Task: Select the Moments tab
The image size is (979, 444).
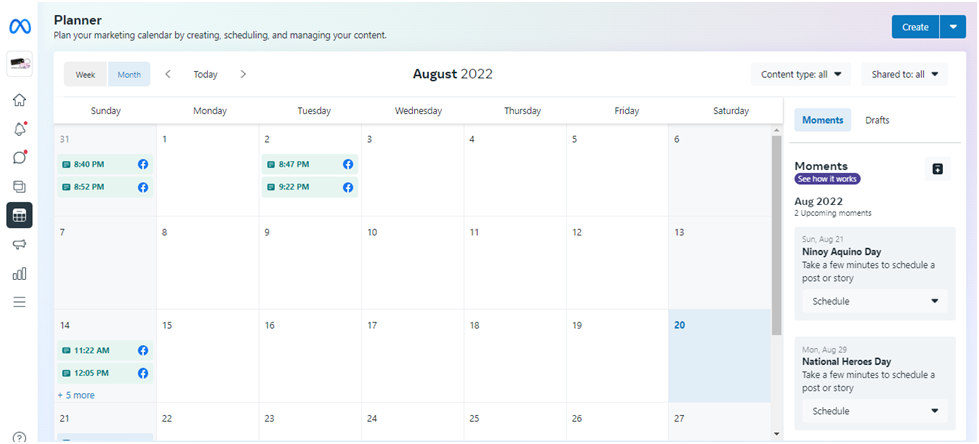Action: [x=822, y=120]
